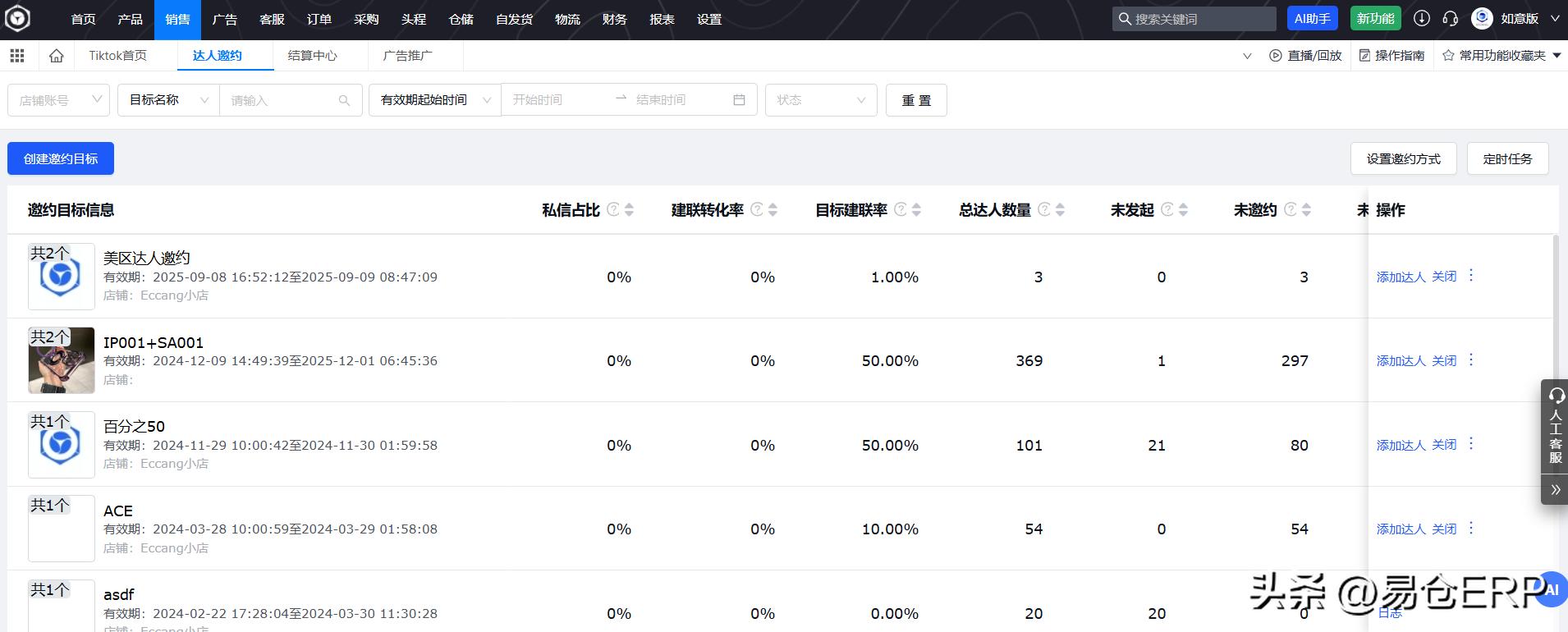Open more options for 美区达人邀约 row
The image size is (1568, 632).
1471,276
